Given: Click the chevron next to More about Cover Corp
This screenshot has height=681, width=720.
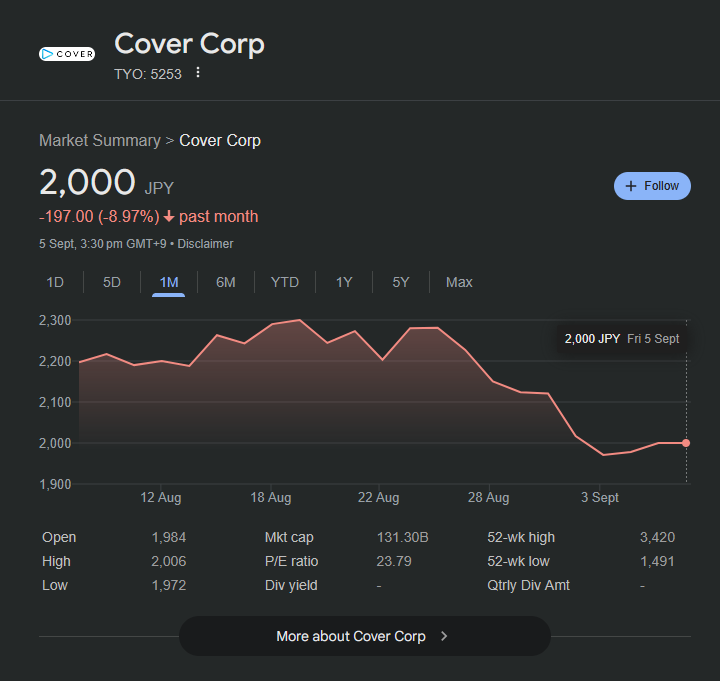Looking at the screenshot, I should 444,636.
